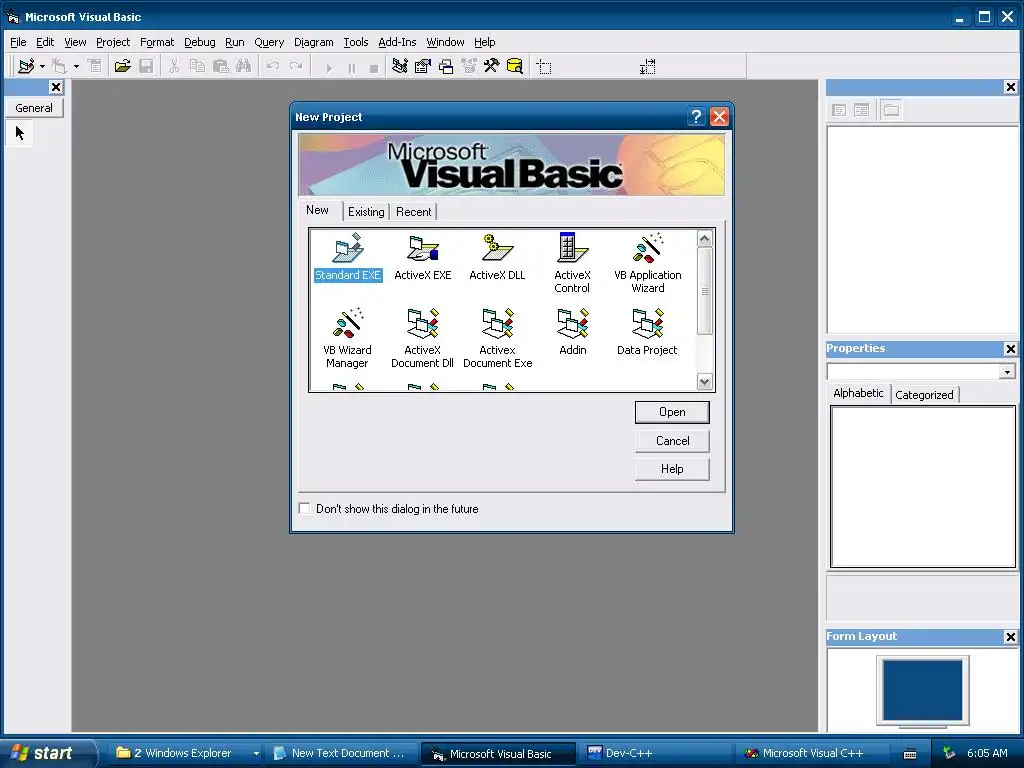Select the ActiveX Control project type

572,263
